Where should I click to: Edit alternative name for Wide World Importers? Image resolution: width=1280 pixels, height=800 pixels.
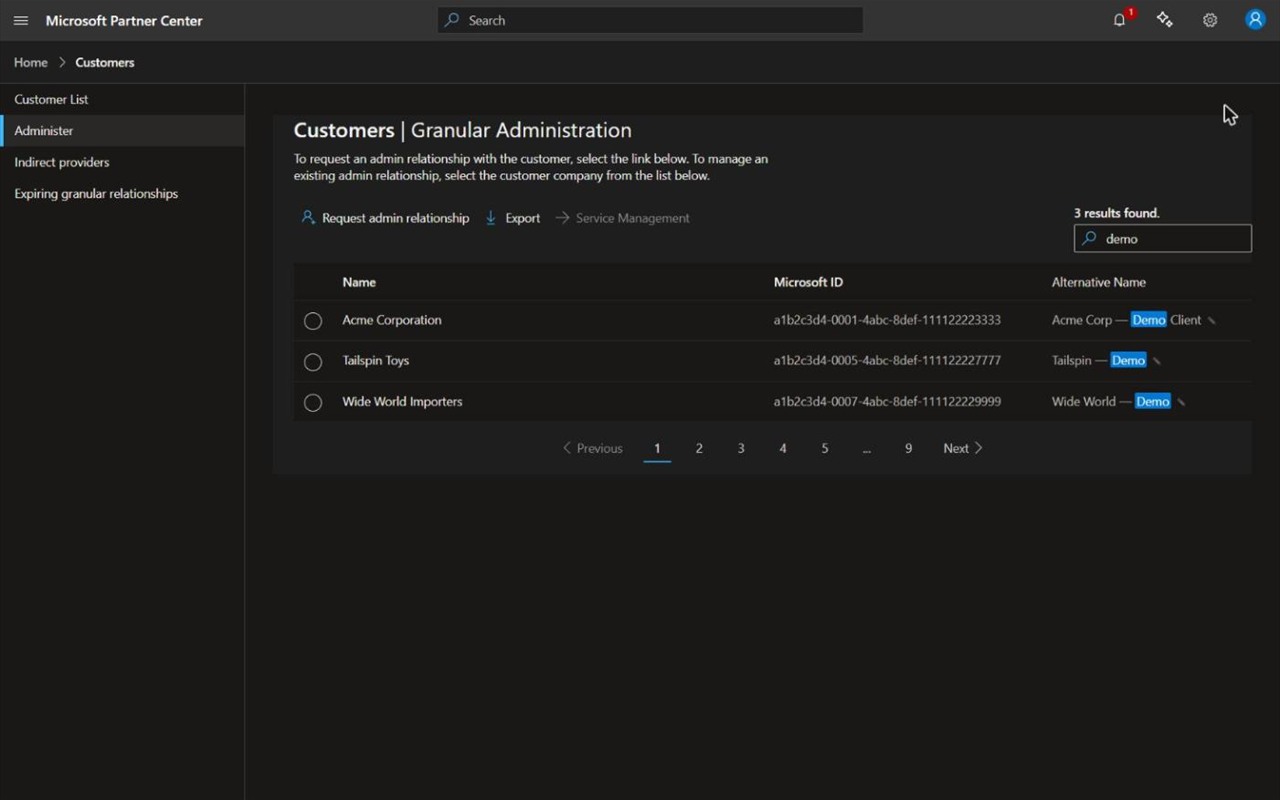click(x=1181, y=402)
